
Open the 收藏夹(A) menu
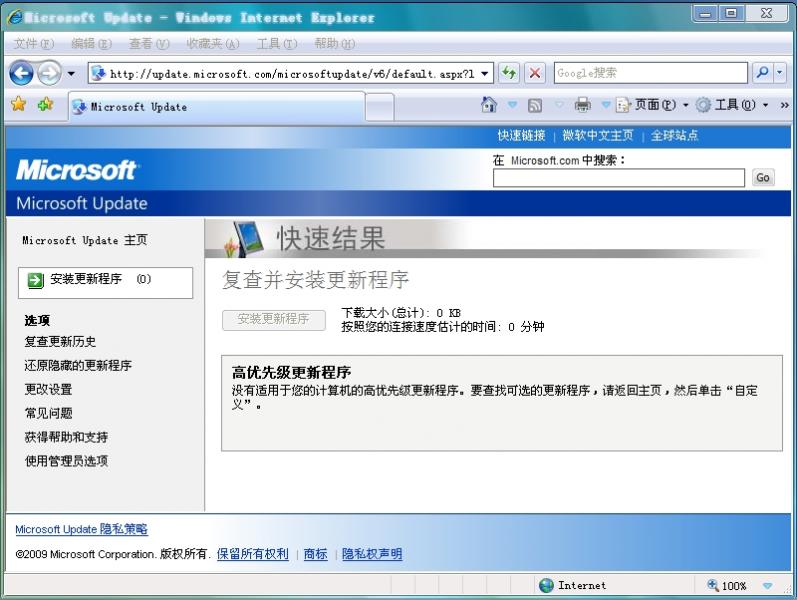[x=212, y=44]
